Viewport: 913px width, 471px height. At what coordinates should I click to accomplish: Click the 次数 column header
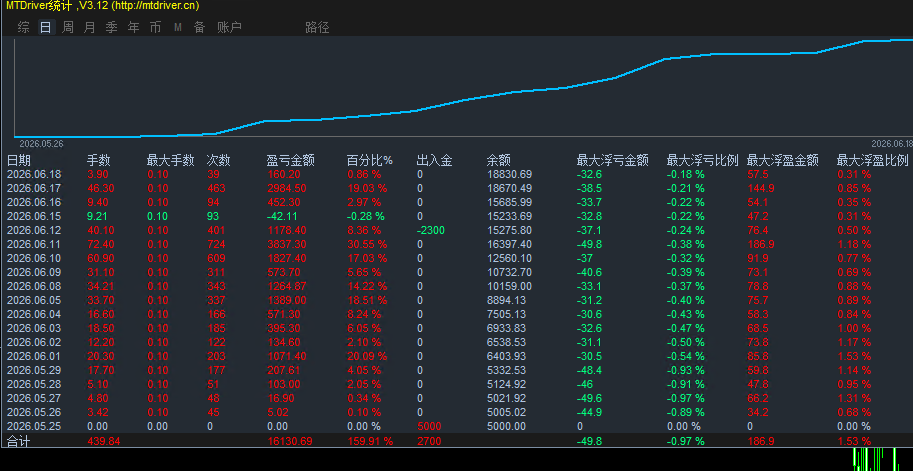click(219, 161)
